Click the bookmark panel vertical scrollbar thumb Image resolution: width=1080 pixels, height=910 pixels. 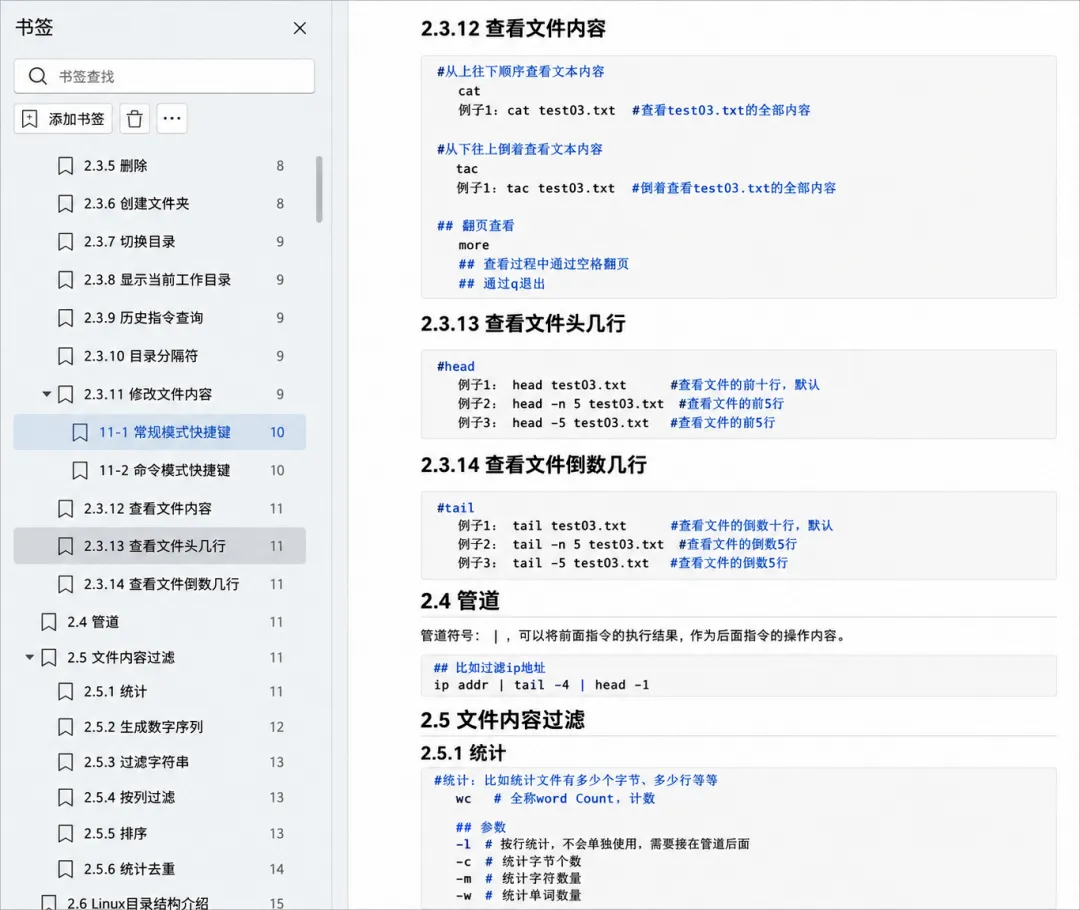319,189
